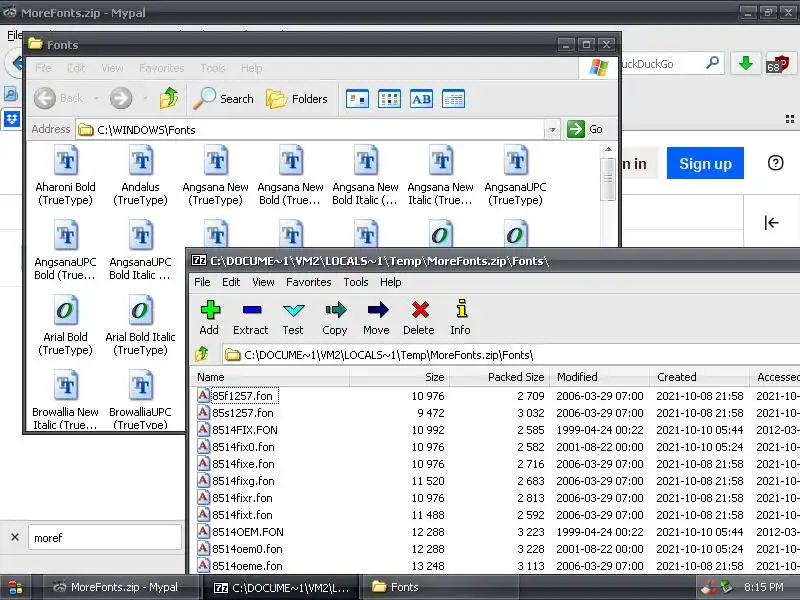Sort by the Modified column header
The height and width of the screenshot is (600, 800).
click(x=599, y=377)
